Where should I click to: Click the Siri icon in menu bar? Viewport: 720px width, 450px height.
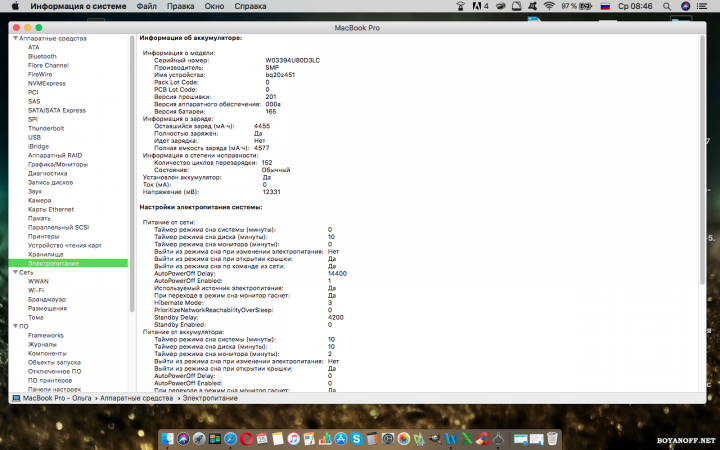(x=686, y=6)
